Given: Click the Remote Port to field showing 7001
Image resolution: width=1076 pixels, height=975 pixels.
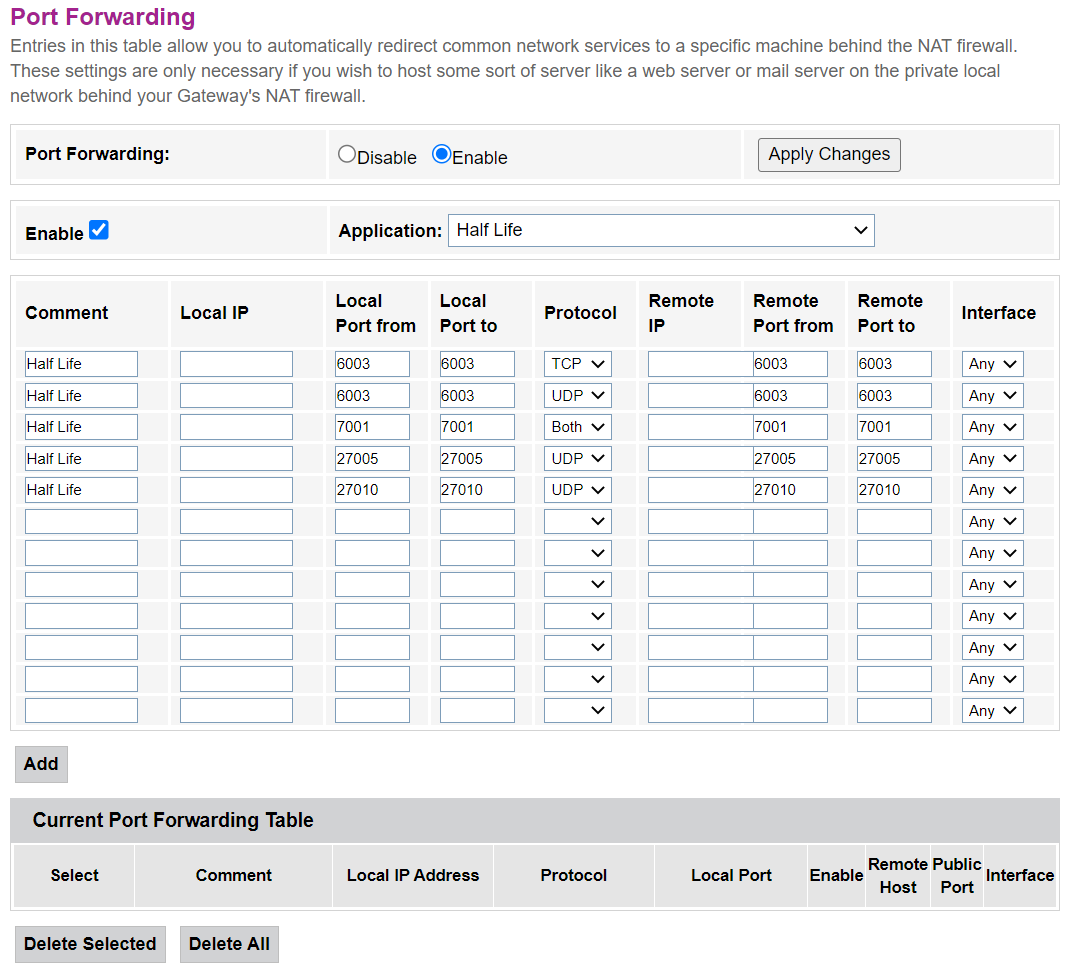Looking at the screenshot, I should (894, 427).
